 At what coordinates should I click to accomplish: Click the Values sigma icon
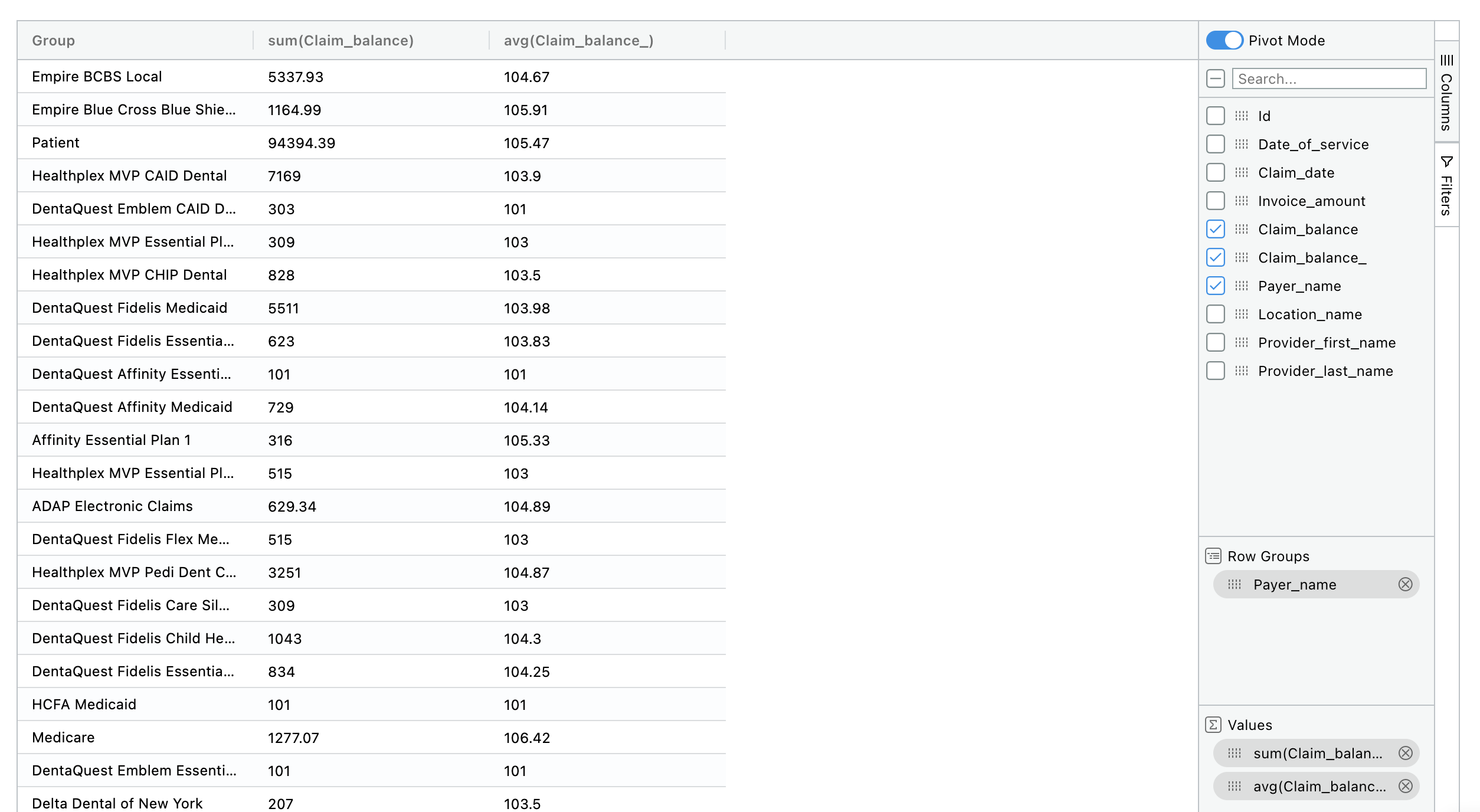(x=1213, y=725)
